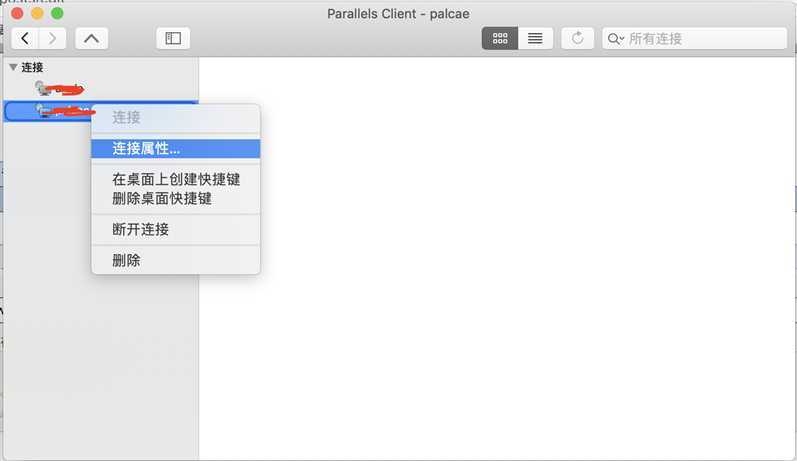This screenshot has width=797, height=461.
Task: Go back with the left chevron button
Action: pyautogui.click(x=25, y=38)
